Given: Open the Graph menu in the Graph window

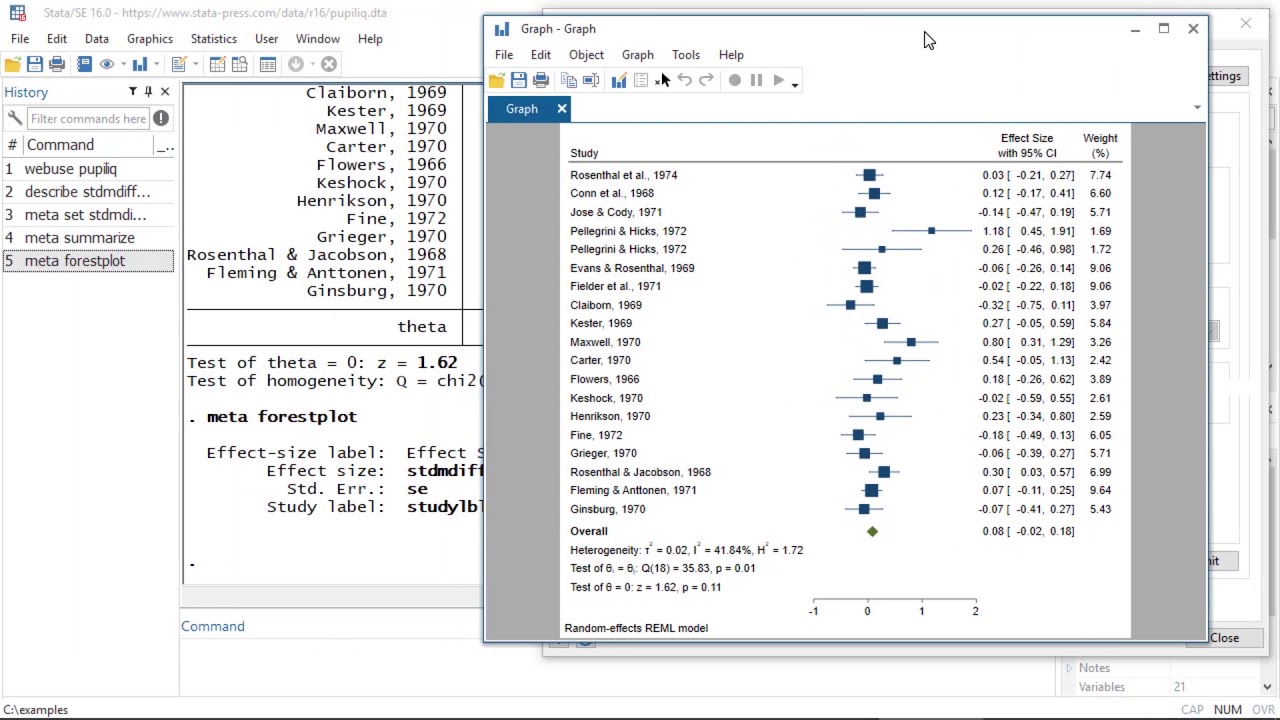Looking at the screenshot, I should tap(638, 55).
